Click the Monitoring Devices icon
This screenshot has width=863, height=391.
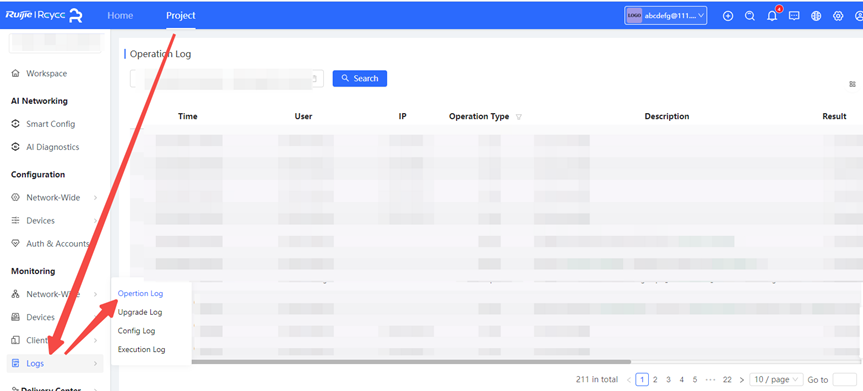click(x=15, y=317)
